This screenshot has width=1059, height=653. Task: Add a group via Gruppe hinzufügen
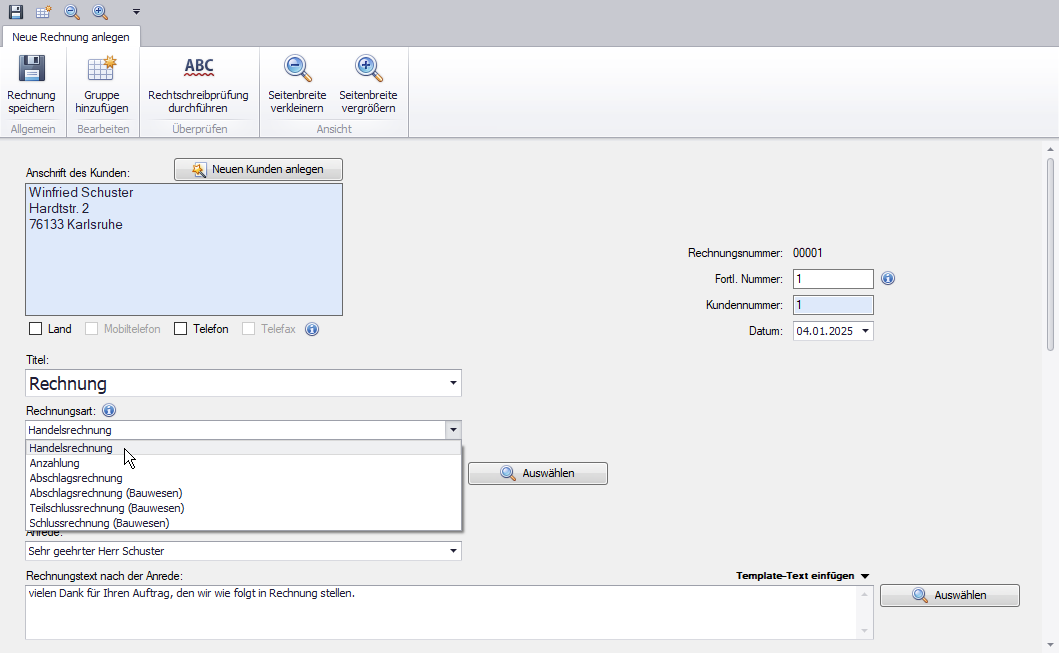click(102, 84)
